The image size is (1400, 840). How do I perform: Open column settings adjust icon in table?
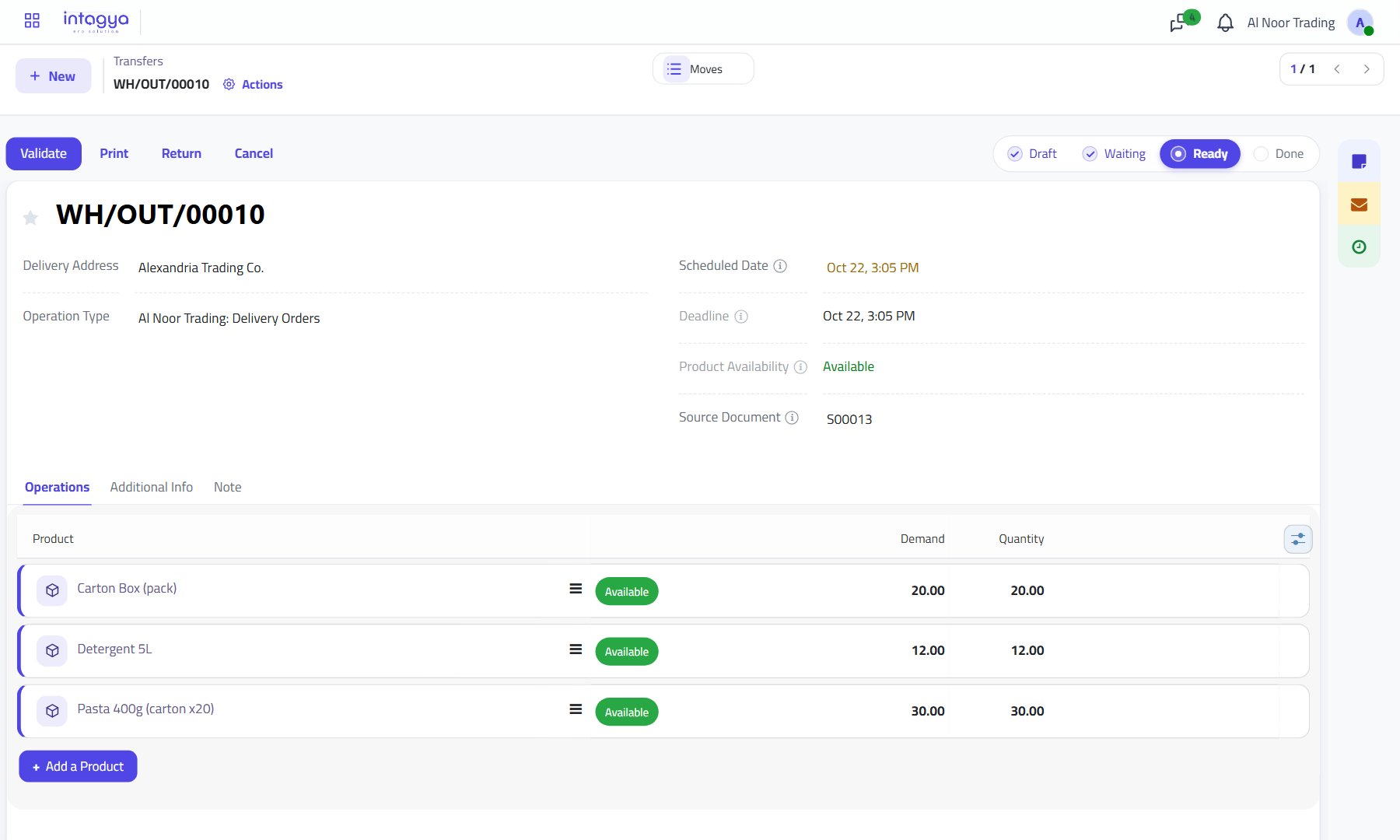pyautogui.click(x=1297, y=539)
